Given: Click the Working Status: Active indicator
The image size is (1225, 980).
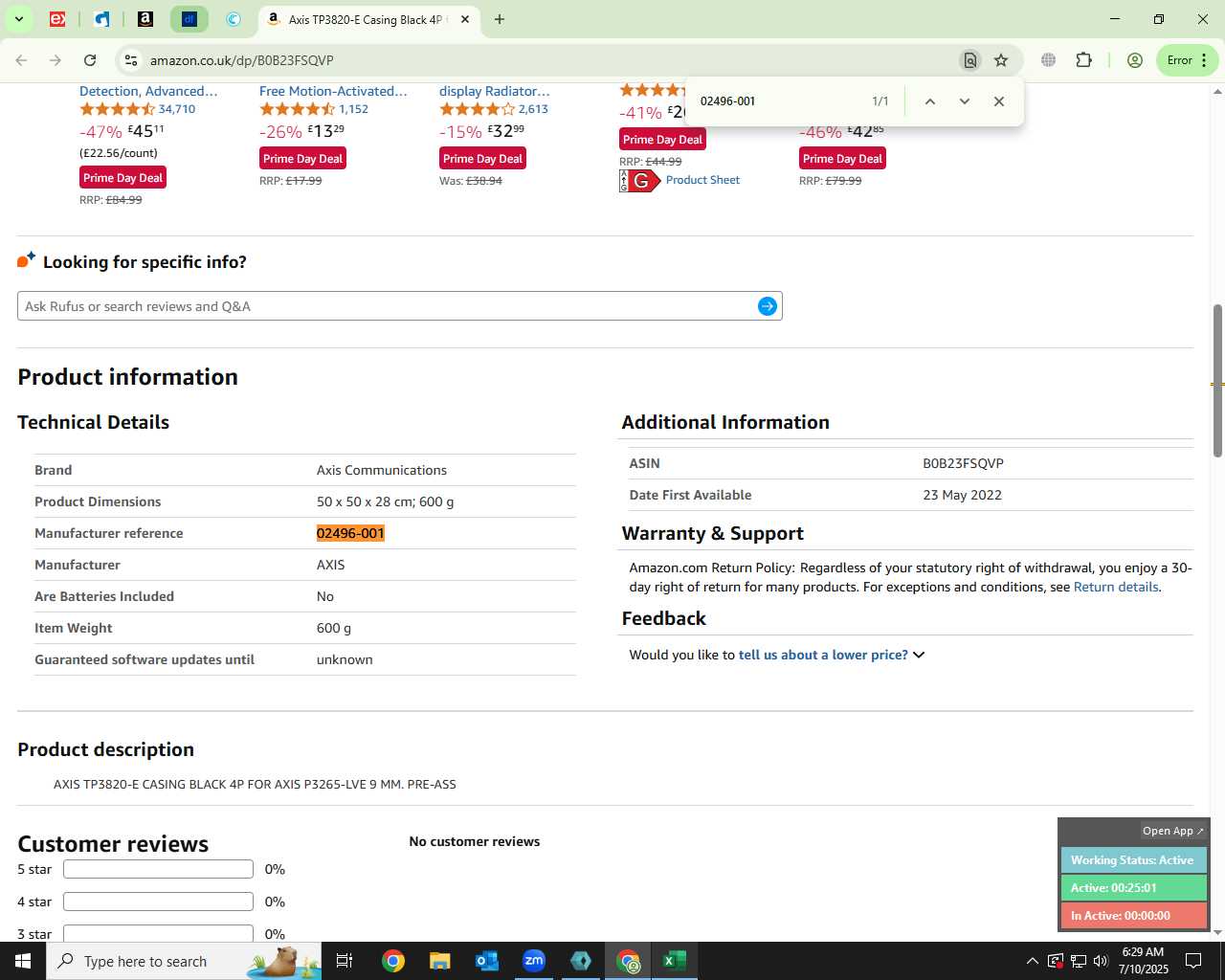Looking at the screenshot, I should [x=1133, y=860].
